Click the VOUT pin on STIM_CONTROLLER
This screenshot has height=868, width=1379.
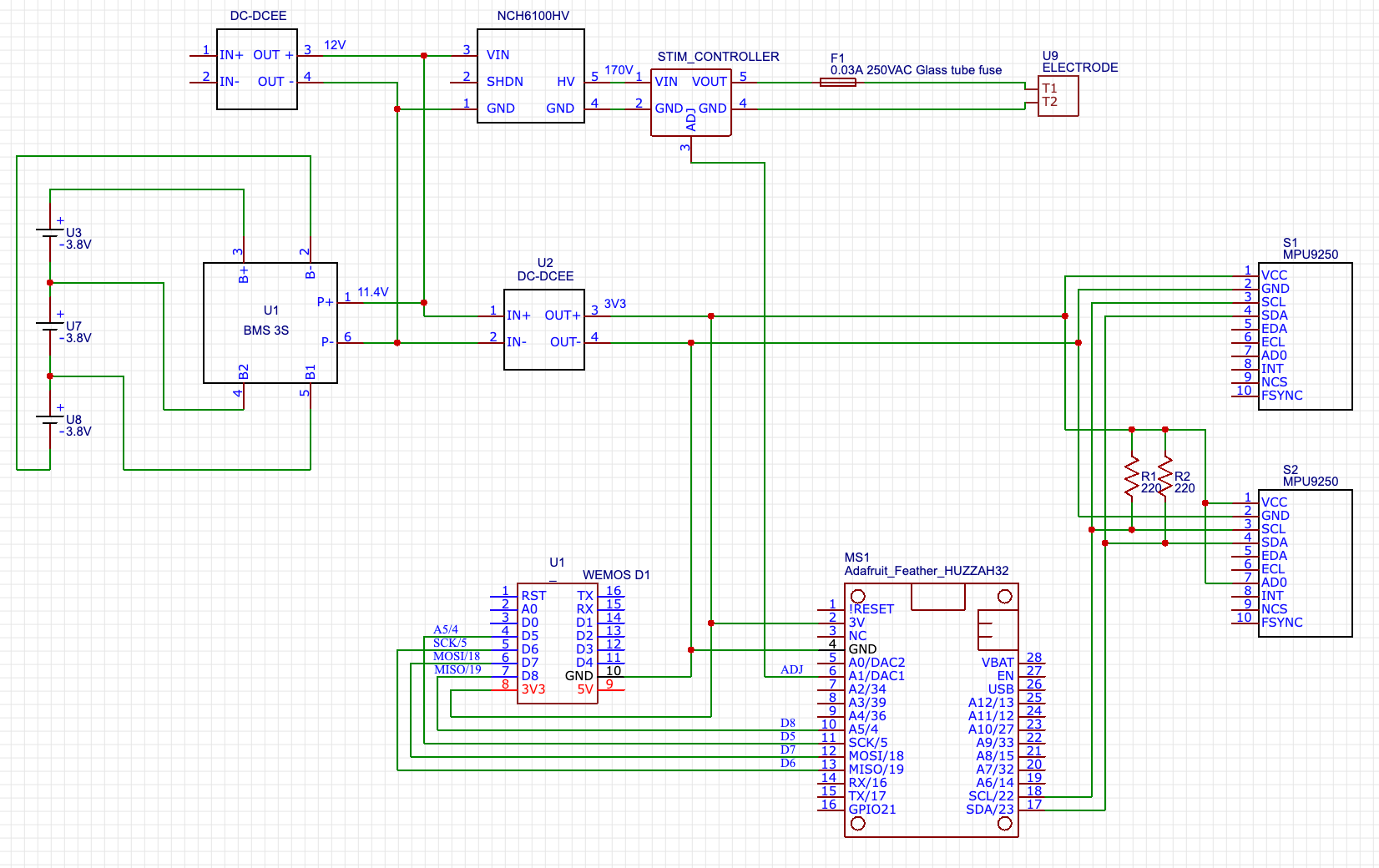click(709, 82)
